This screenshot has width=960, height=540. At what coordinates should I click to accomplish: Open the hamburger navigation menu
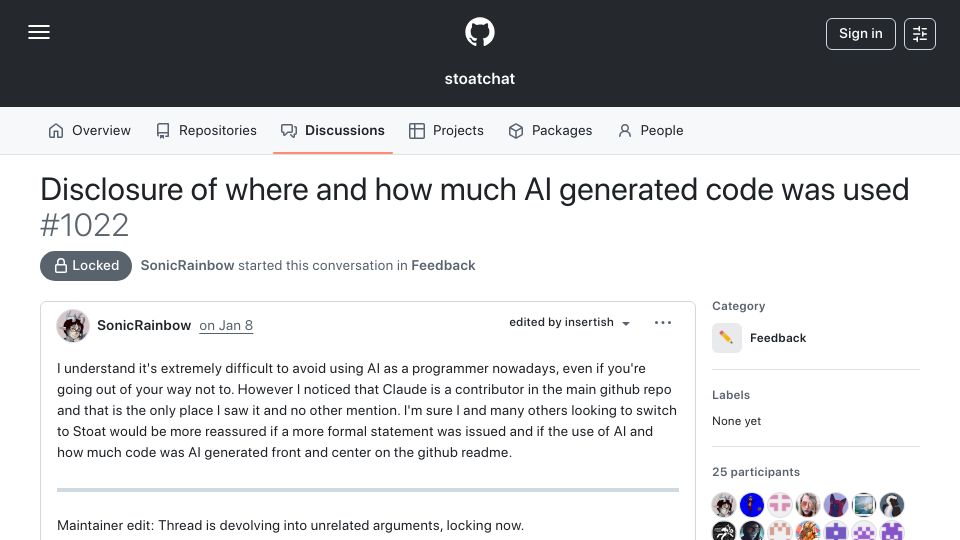point(39,32)
